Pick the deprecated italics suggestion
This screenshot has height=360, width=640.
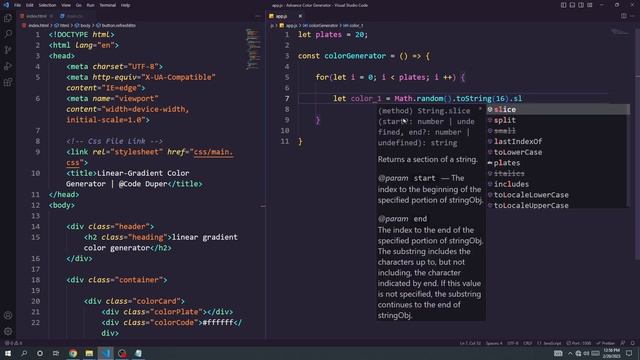(x=557, y=173)
